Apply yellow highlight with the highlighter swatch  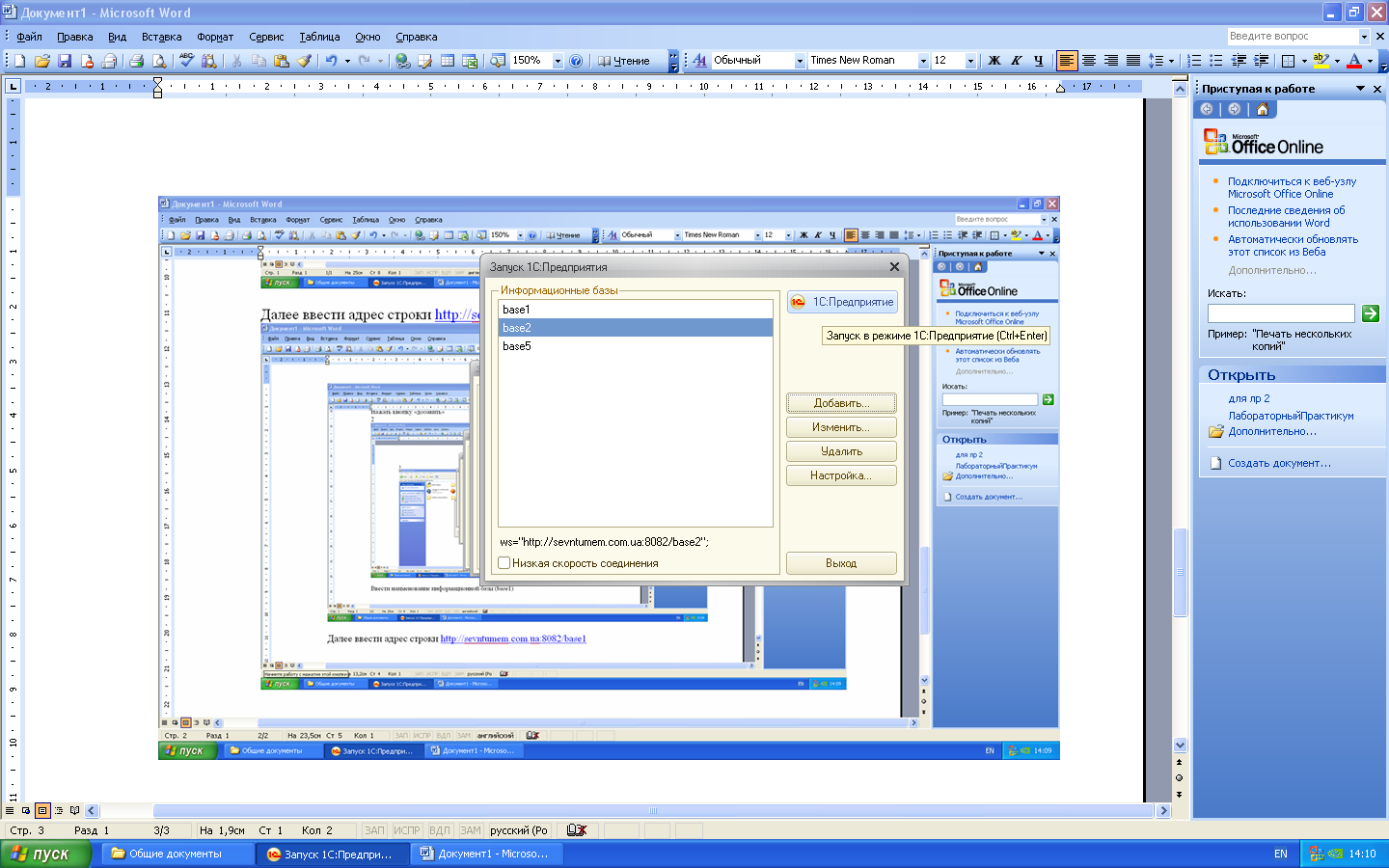(x=1321, y=61)
